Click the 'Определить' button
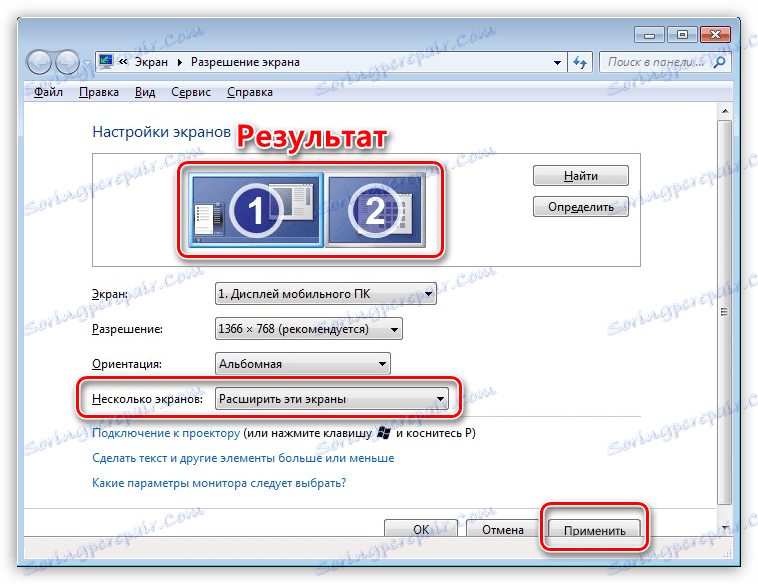 click(x=581, y=207)
